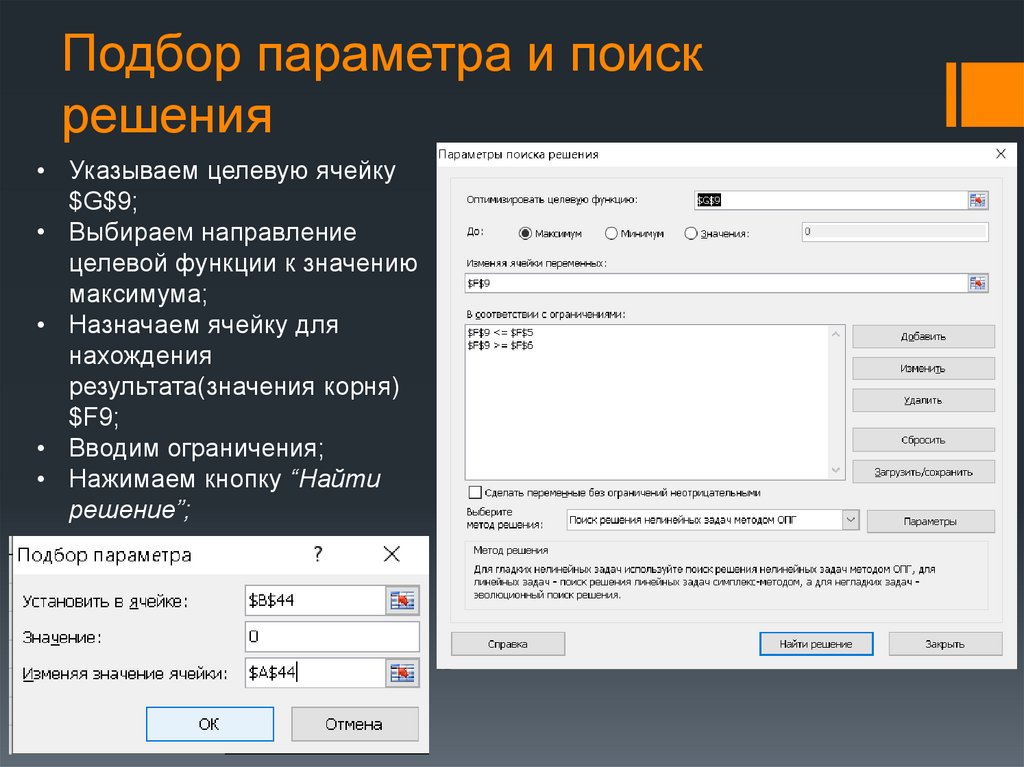Click the question mark help icon in Подбор параметра
The width and height of the screenshot is (1024, 767).
(318, 554)
